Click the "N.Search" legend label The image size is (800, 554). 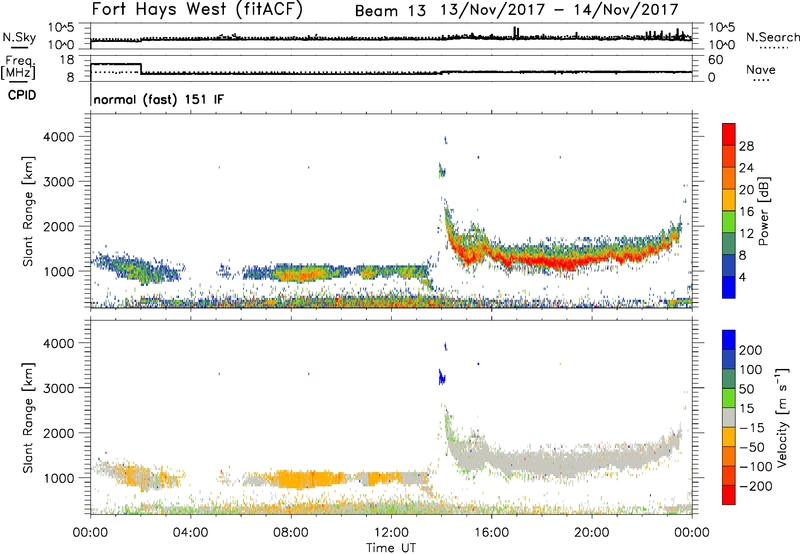pos(772,37)
